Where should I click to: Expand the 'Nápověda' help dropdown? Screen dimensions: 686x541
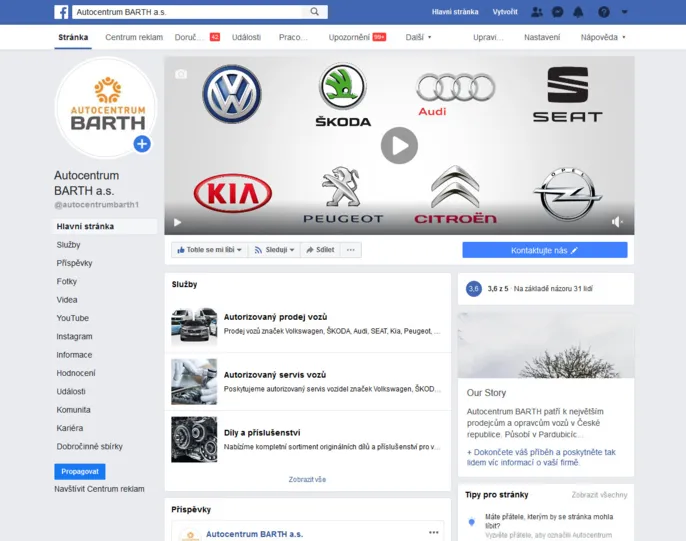[603, 37]
